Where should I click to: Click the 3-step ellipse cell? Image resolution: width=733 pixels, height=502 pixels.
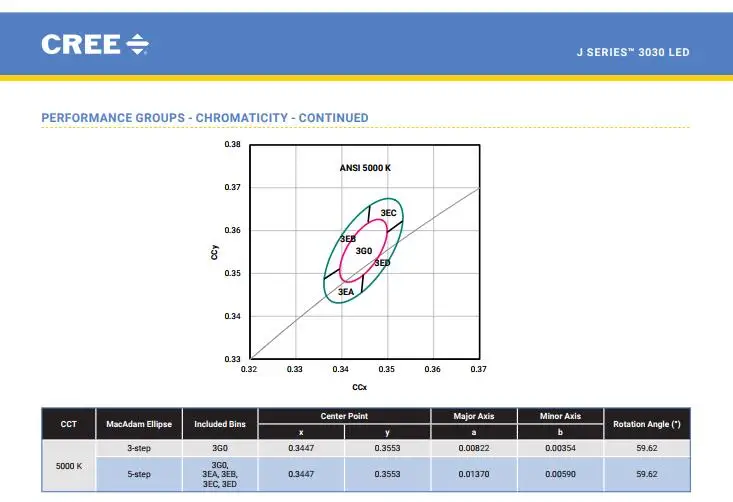click(139, 448)
